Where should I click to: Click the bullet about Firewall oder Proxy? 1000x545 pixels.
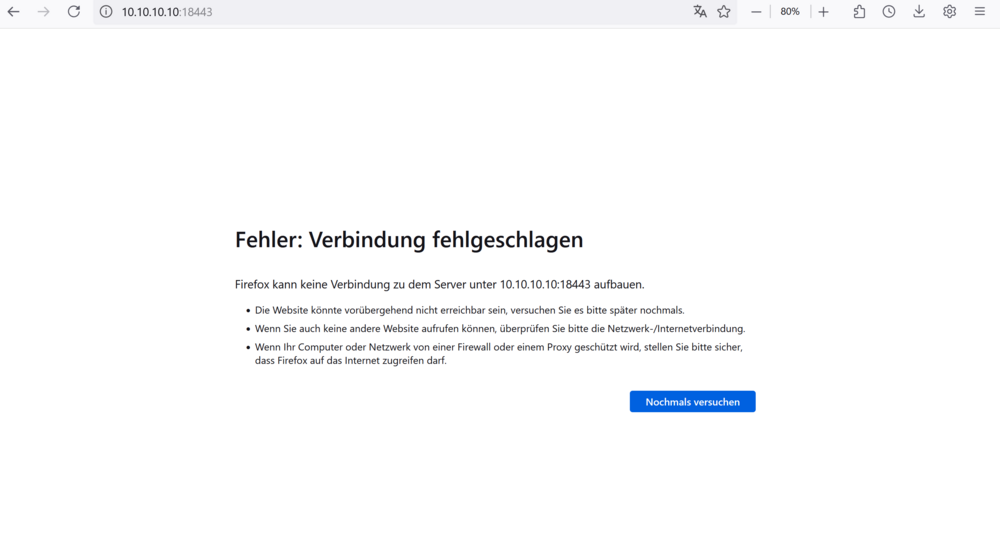[499, 354]
